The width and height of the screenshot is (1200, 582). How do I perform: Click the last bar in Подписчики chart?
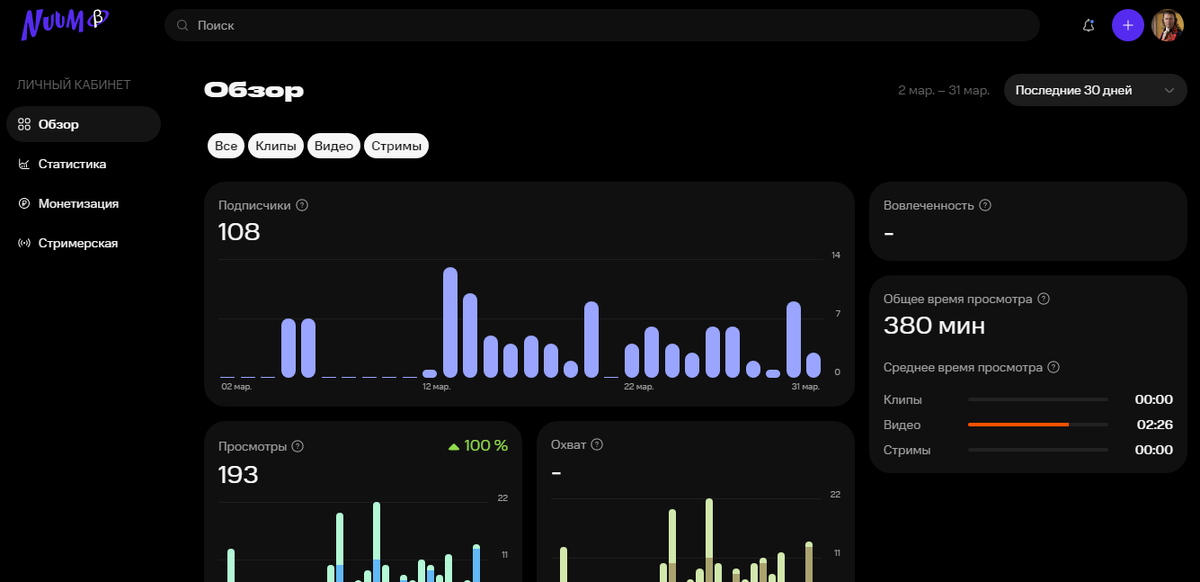(813, 365)
